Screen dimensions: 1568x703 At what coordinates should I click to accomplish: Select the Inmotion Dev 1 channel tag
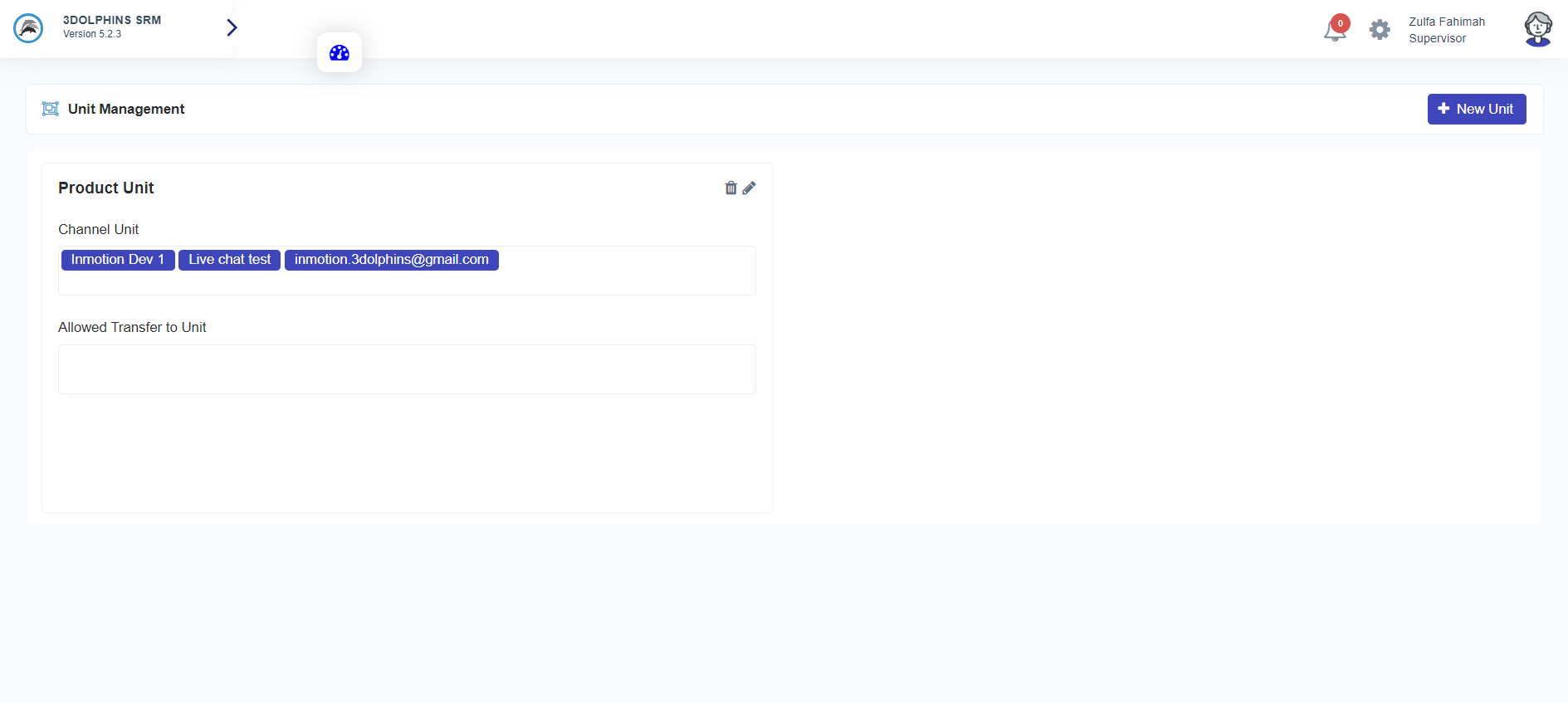point(118,260)
